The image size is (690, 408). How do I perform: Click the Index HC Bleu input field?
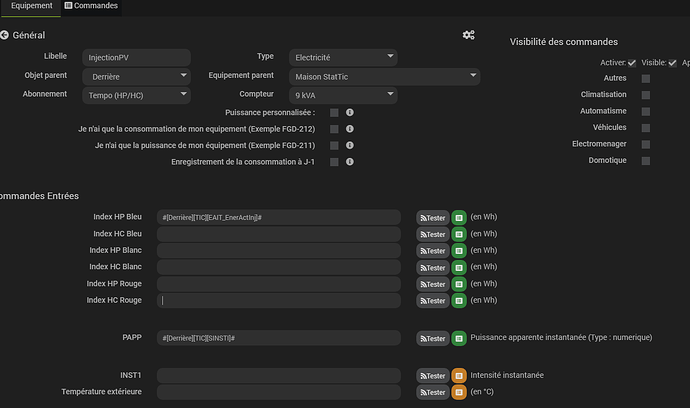click(279, 234)
